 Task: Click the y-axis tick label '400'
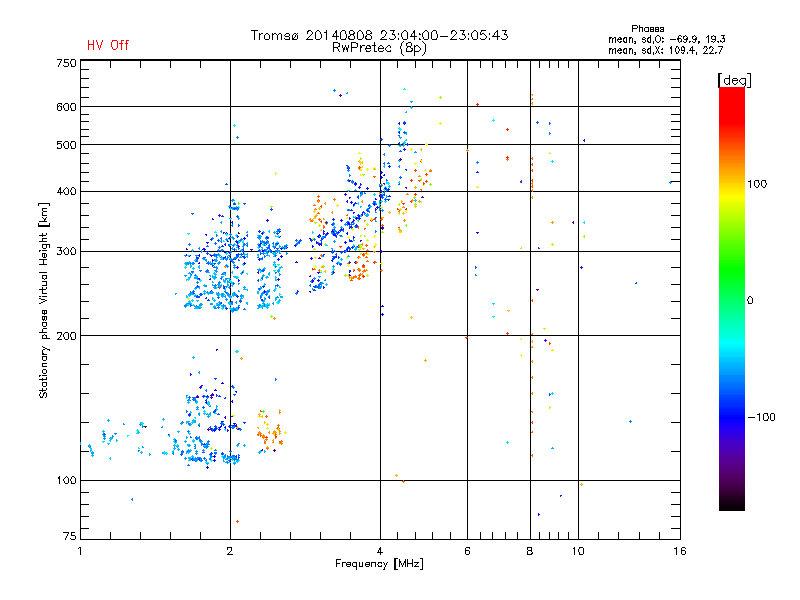click(x=66, y=192)
